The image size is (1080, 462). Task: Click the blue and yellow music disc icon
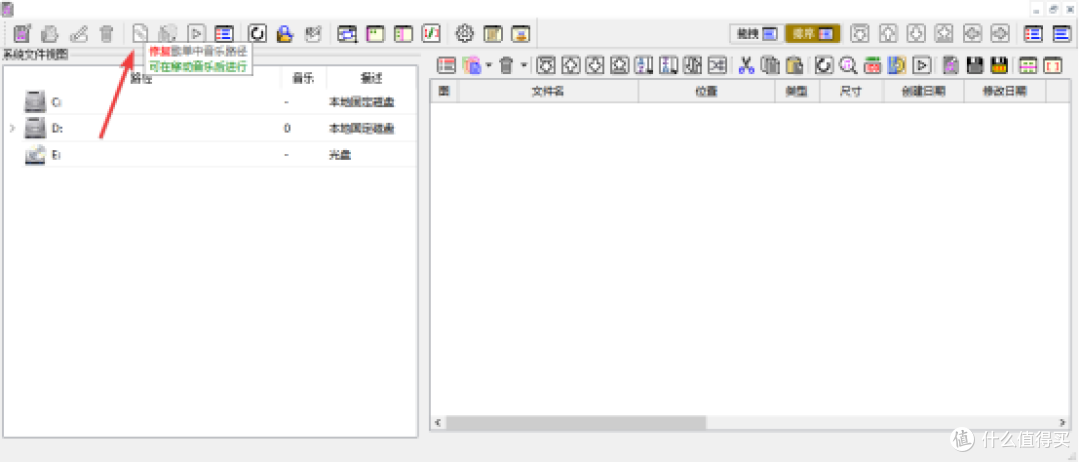coord(897,65)
